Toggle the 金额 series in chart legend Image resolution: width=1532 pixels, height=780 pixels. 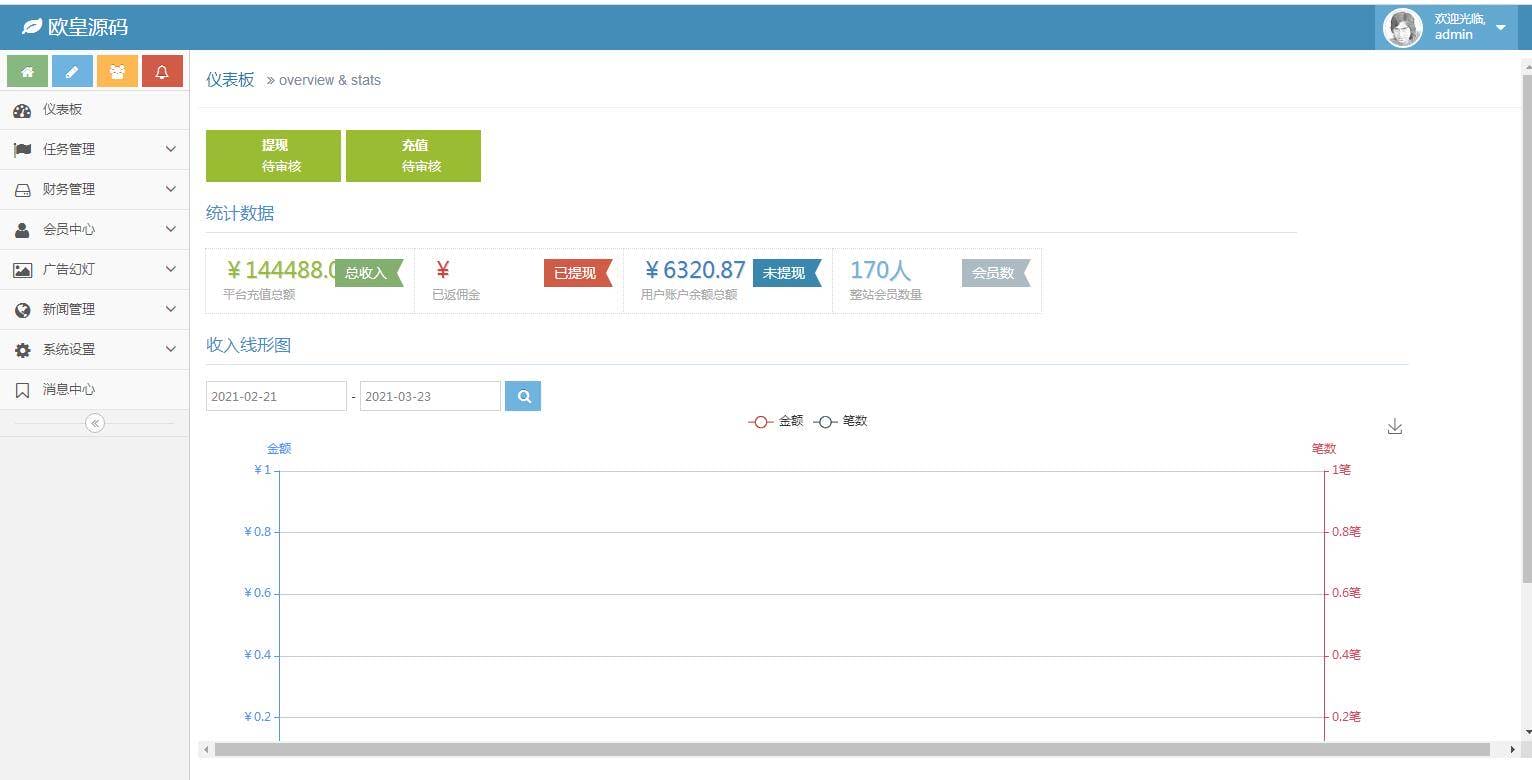pos(777,422)
